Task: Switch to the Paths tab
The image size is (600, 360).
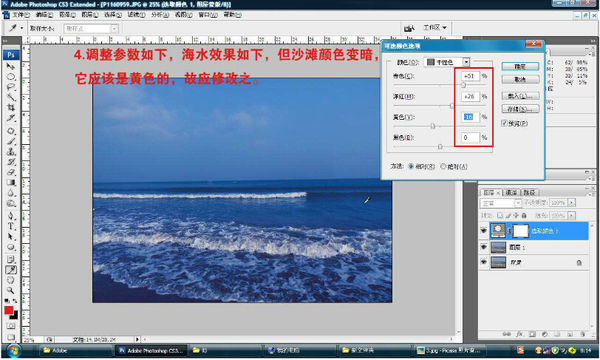Action: coord(529,192)
